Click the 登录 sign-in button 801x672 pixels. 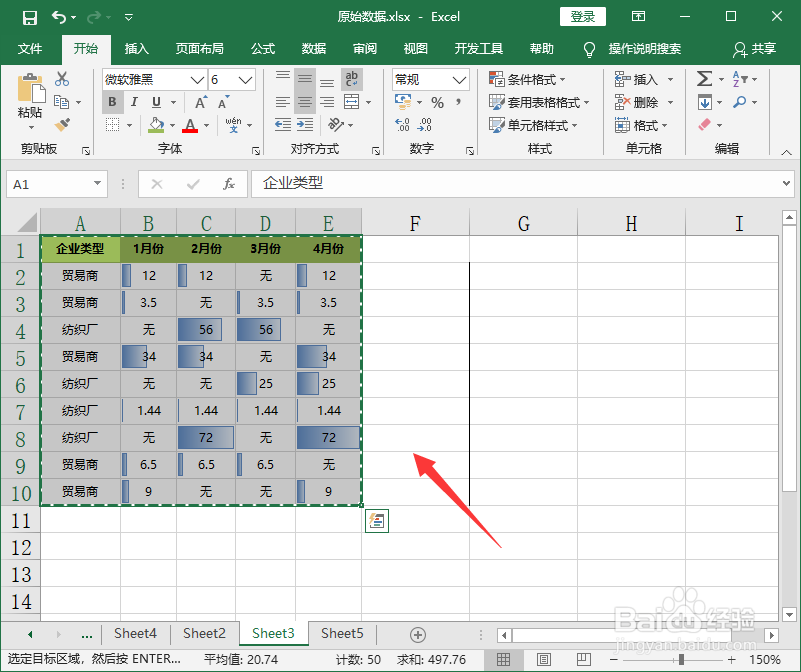click(583, 16)
